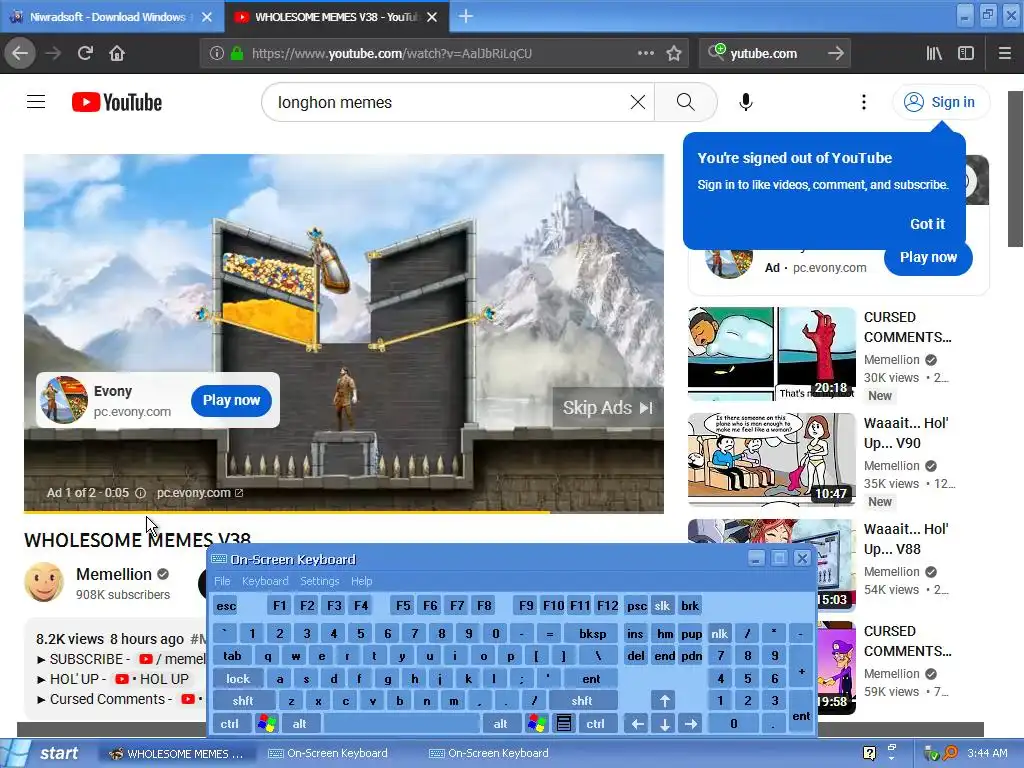Bookmark this page with the star icon
Image resolution: width=1024 pixels, height=768 pixels.
[x=674, y=54]
